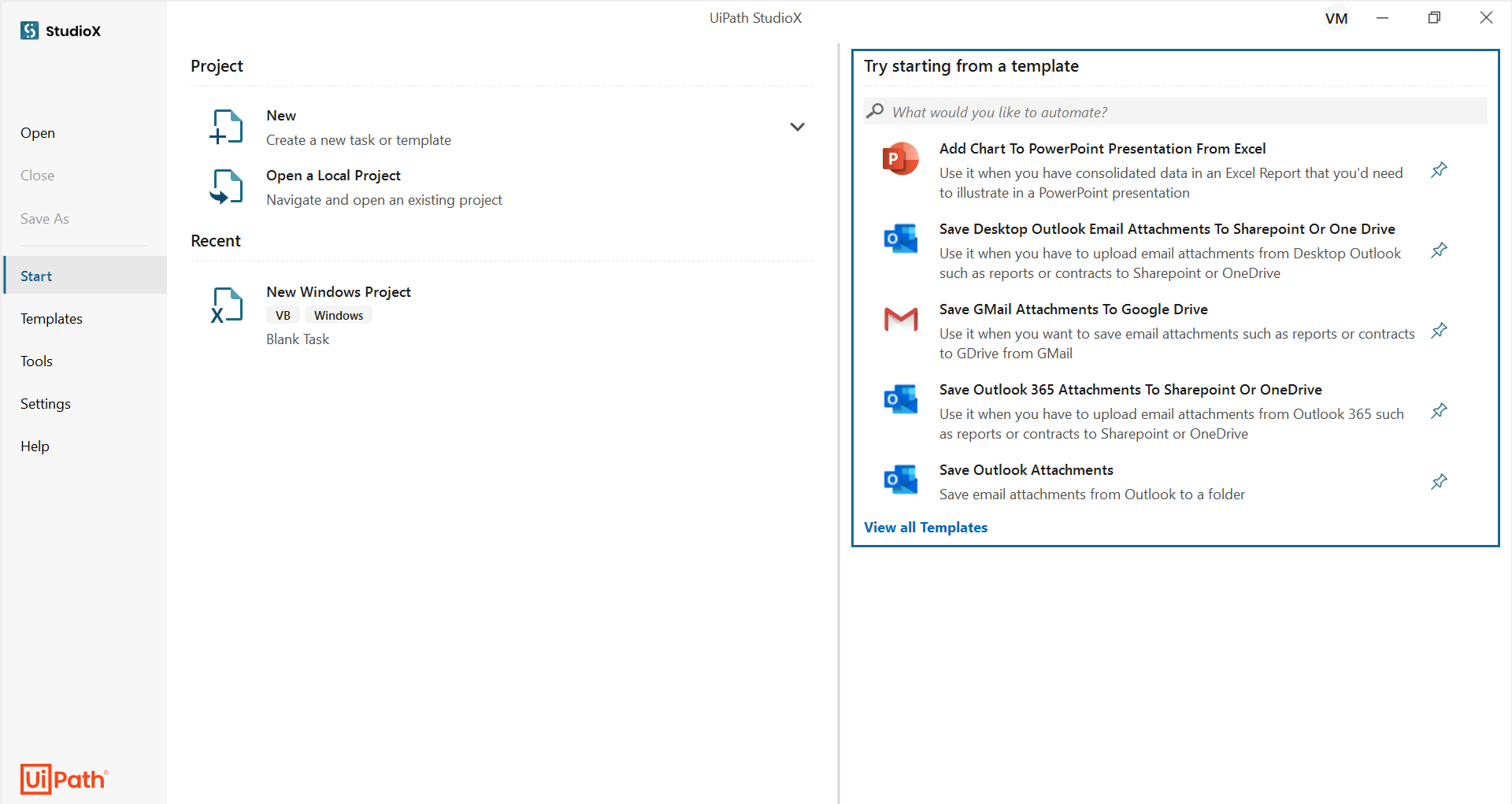Minimize the StudioX window

1382,18
